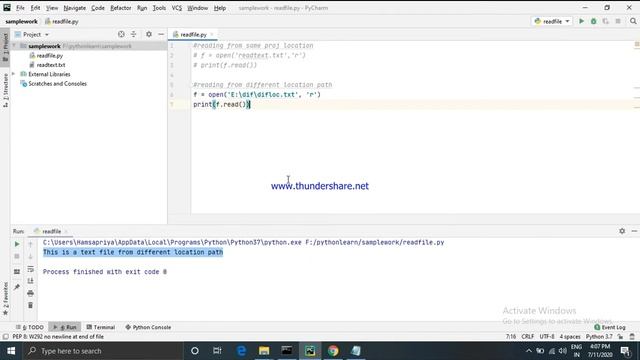Click the Stop square in top toolbar
This screenshot has width=640, height=360.
pos(618,21)
